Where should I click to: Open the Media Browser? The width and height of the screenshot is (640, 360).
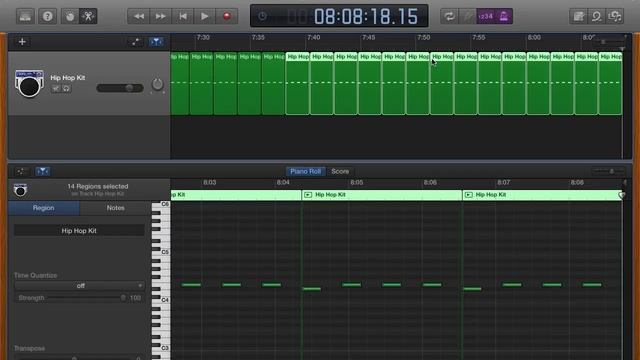(x=615, y=16)
